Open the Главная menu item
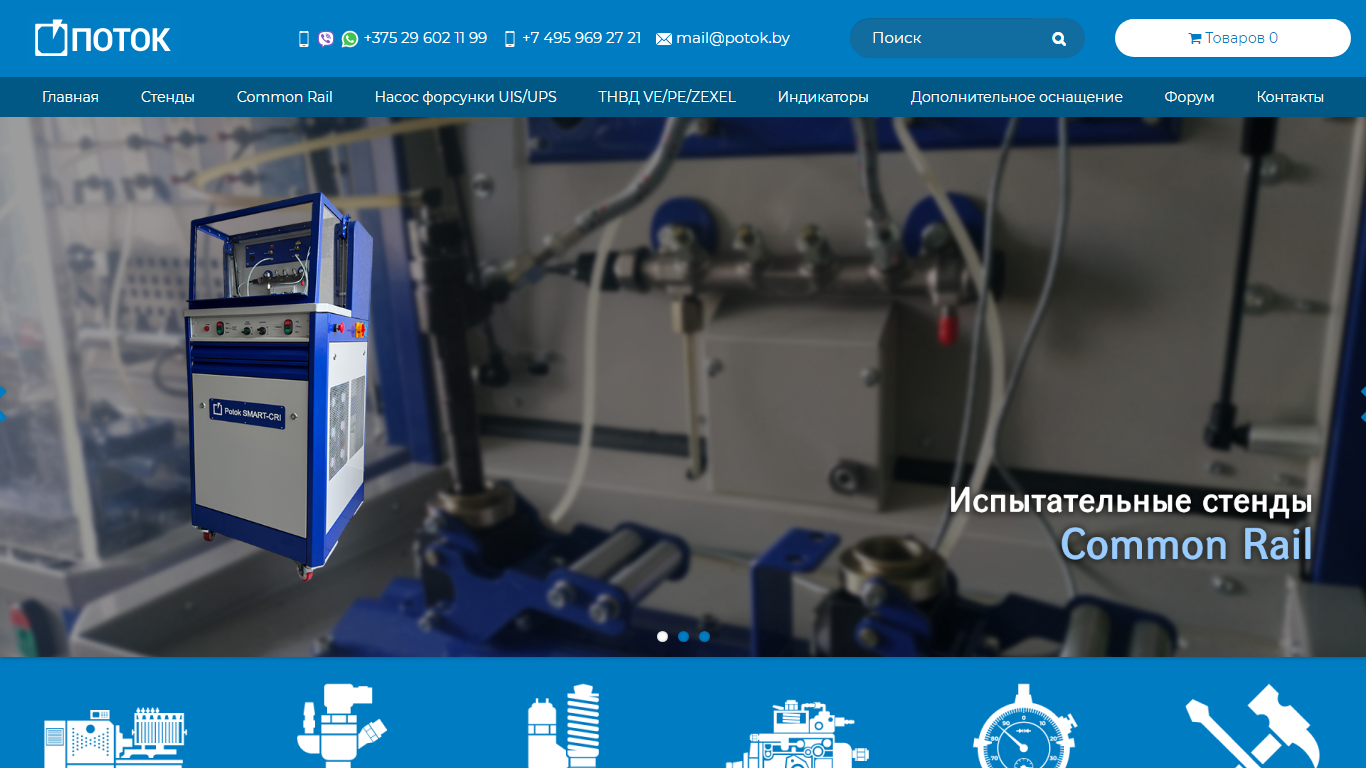The width and height of the screenshot is (1366, 768). point(70,97)
